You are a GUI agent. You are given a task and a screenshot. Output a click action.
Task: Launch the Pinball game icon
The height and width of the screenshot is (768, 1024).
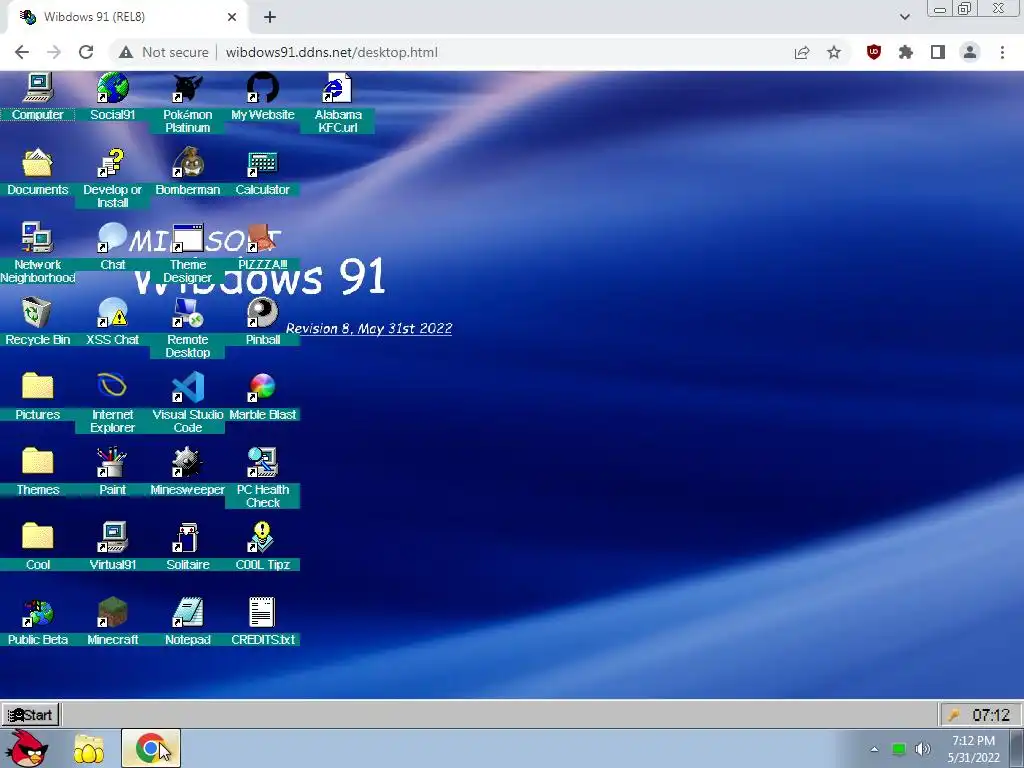click(263, 321)
